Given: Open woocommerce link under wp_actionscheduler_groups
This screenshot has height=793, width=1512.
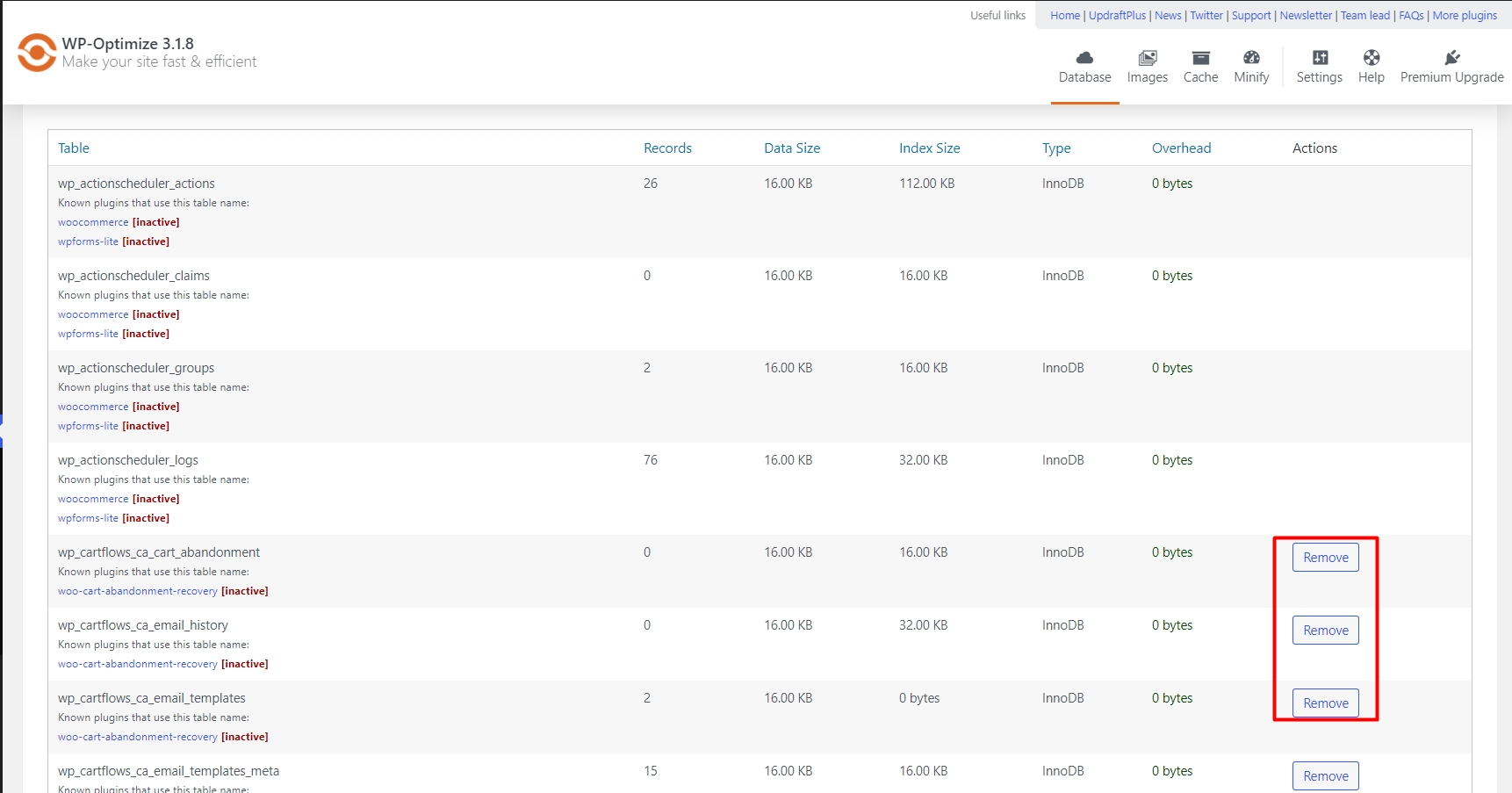Looking at the screenshot, I should (93, 407).
